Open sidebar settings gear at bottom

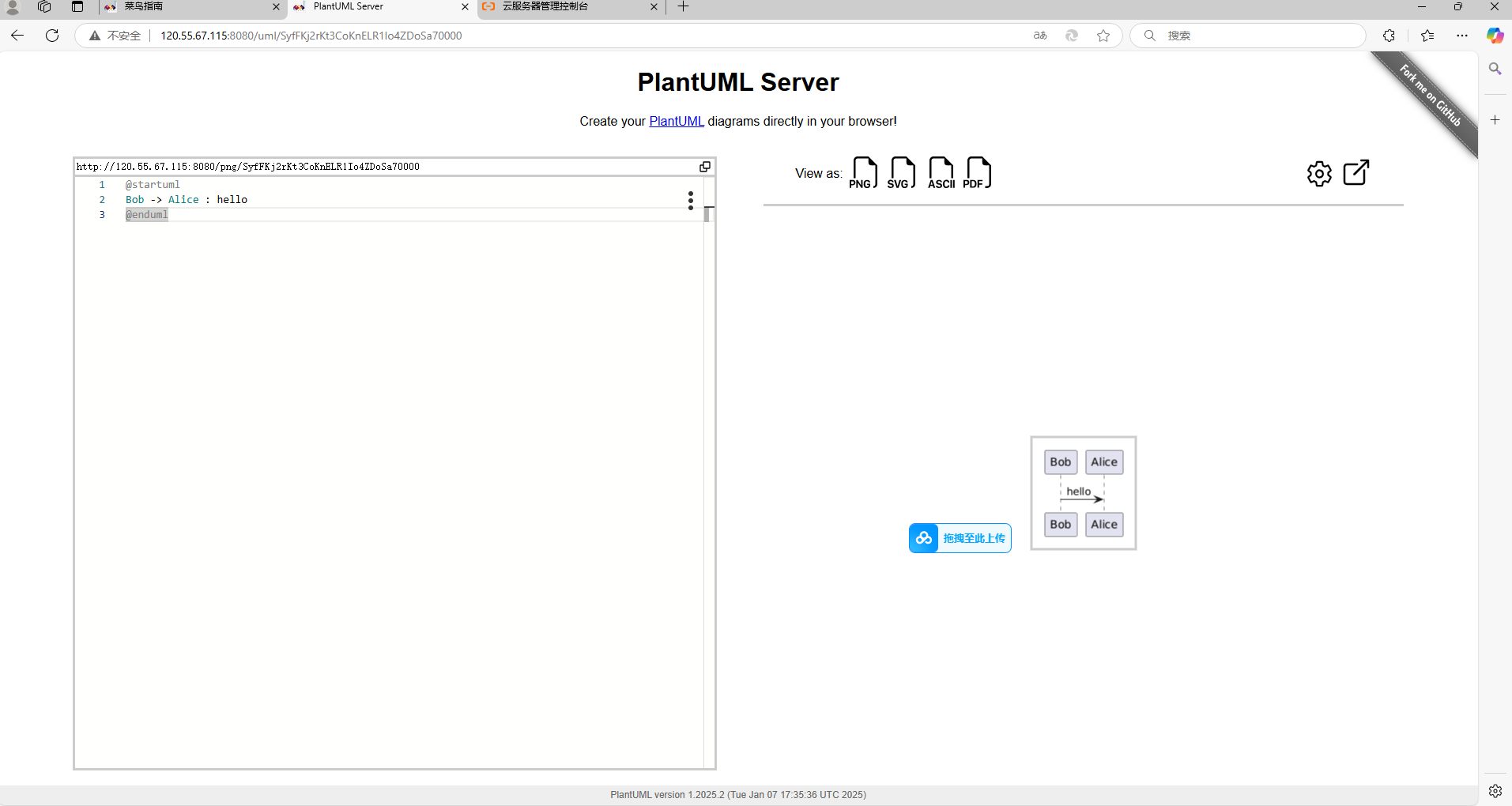[x=1495, y=791]
